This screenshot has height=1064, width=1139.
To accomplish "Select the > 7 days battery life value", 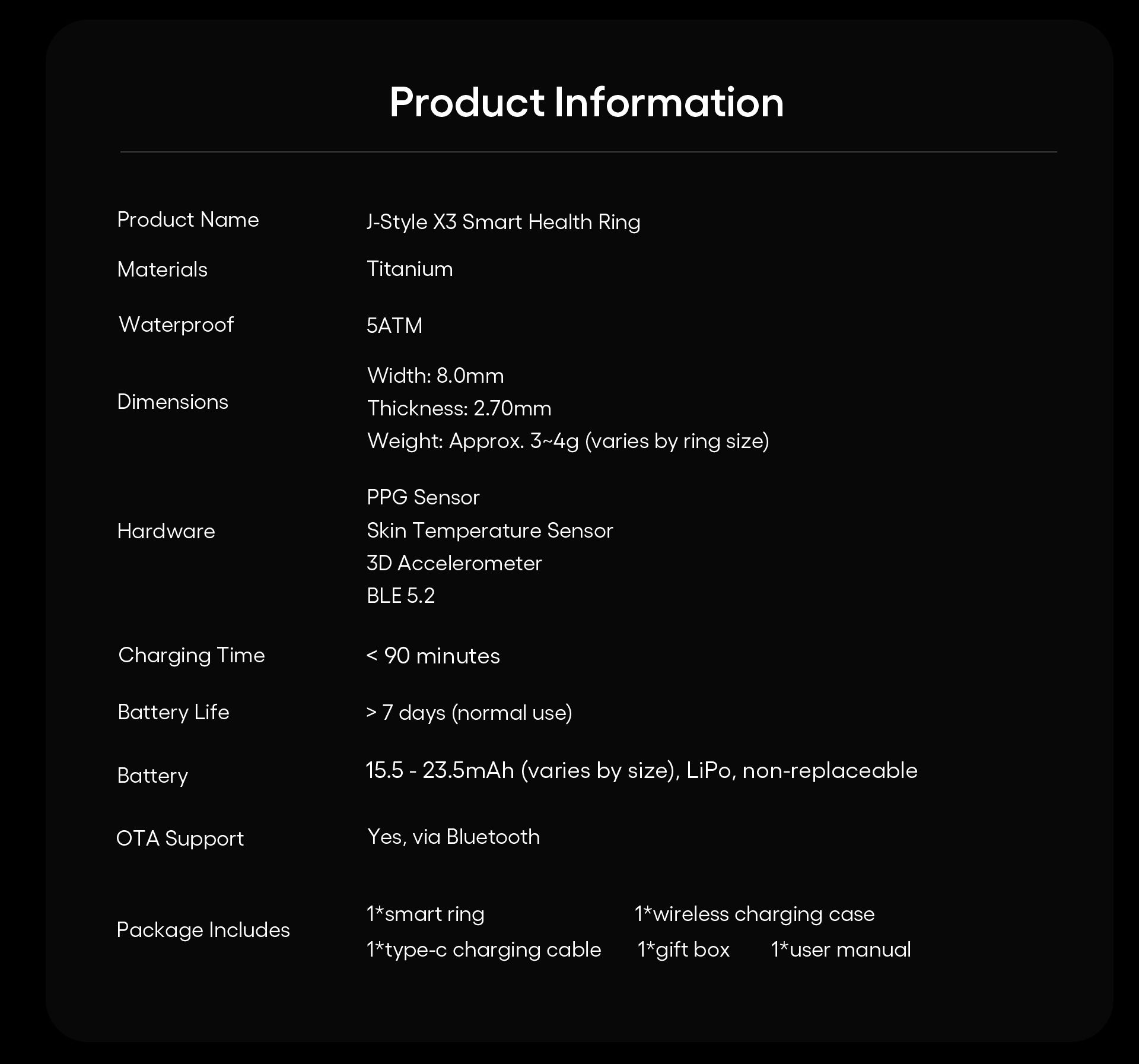I will coord(469,712).
